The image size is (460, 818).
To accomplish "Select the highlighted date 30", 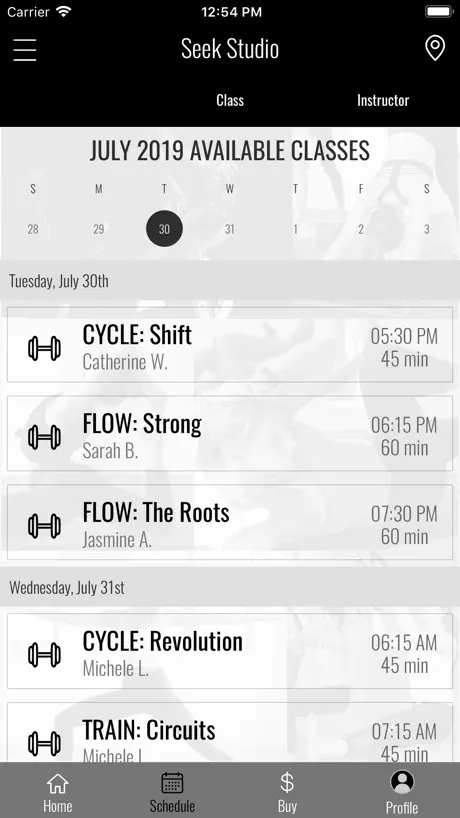I will [164, 228].
